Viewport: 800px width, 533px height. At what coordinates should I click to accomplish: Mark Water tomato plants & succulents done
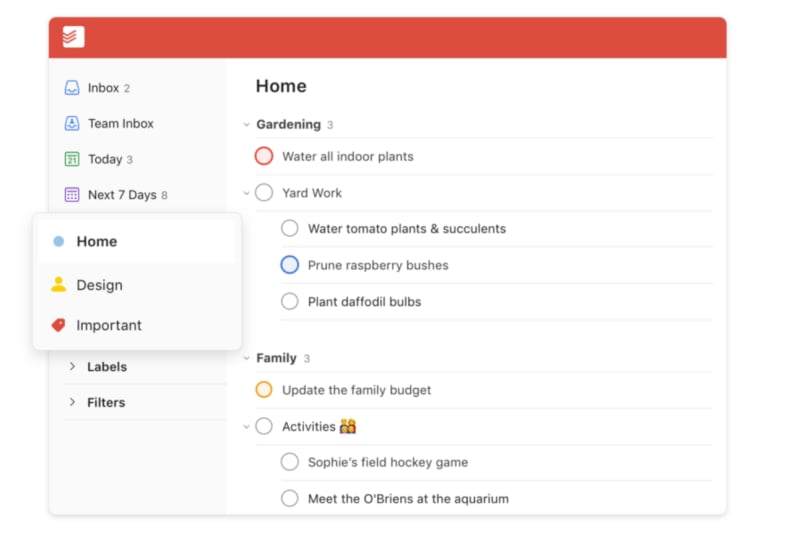(x=290, y=229)
